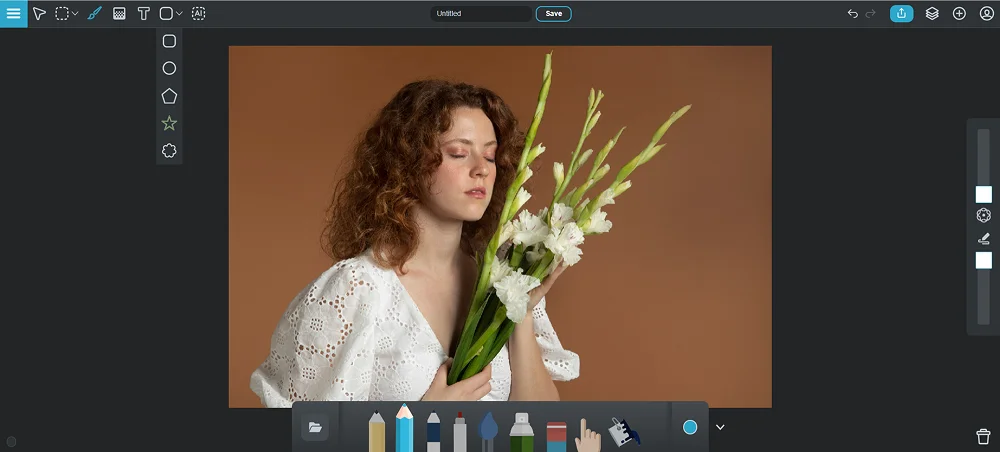Image resolution: width=1000 pixels, height=452 pixels.
Task: Select the arrow Move tool
Action: 39,14
